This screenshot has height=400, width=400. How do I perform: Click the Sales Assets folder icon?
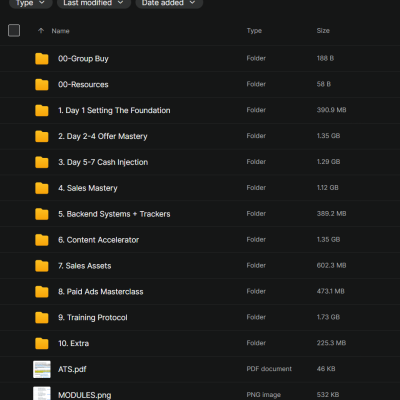(42, 266)
